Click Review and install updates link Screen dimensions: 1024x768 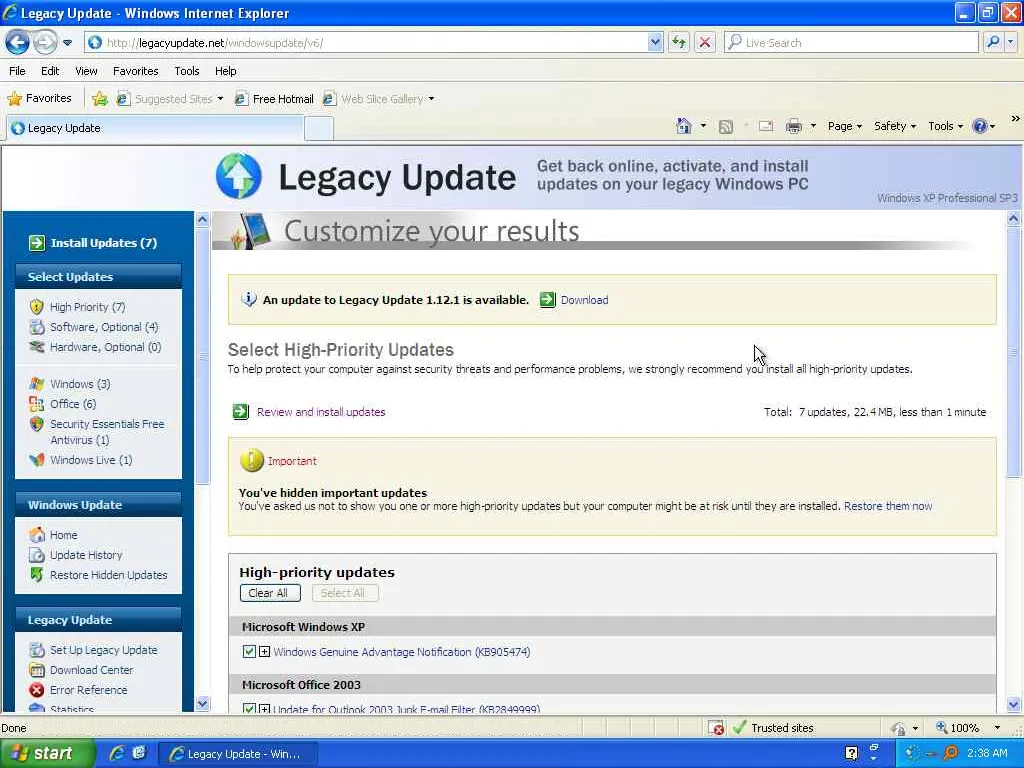click(x=321, y=412)
